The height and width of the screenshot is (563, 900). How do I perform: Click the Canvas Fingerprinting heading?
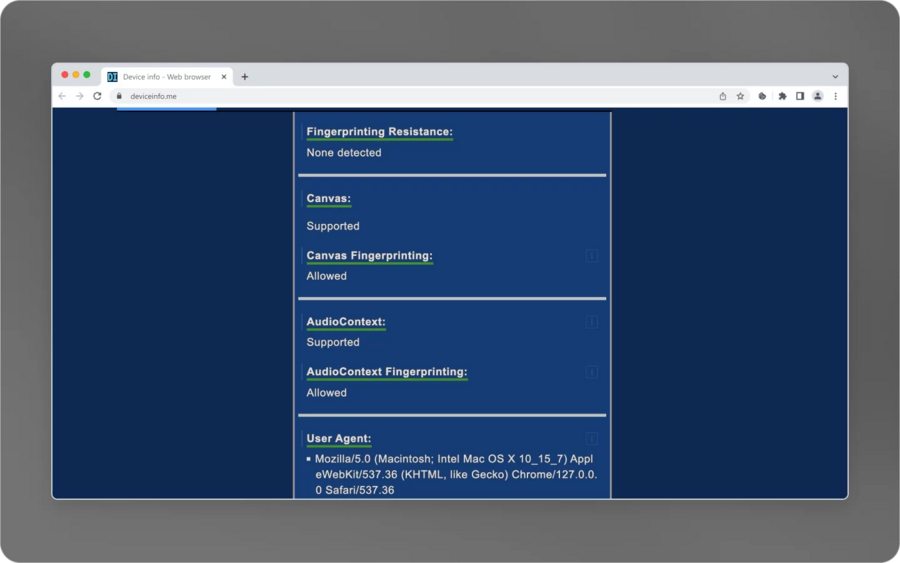[x=369, y=255]
